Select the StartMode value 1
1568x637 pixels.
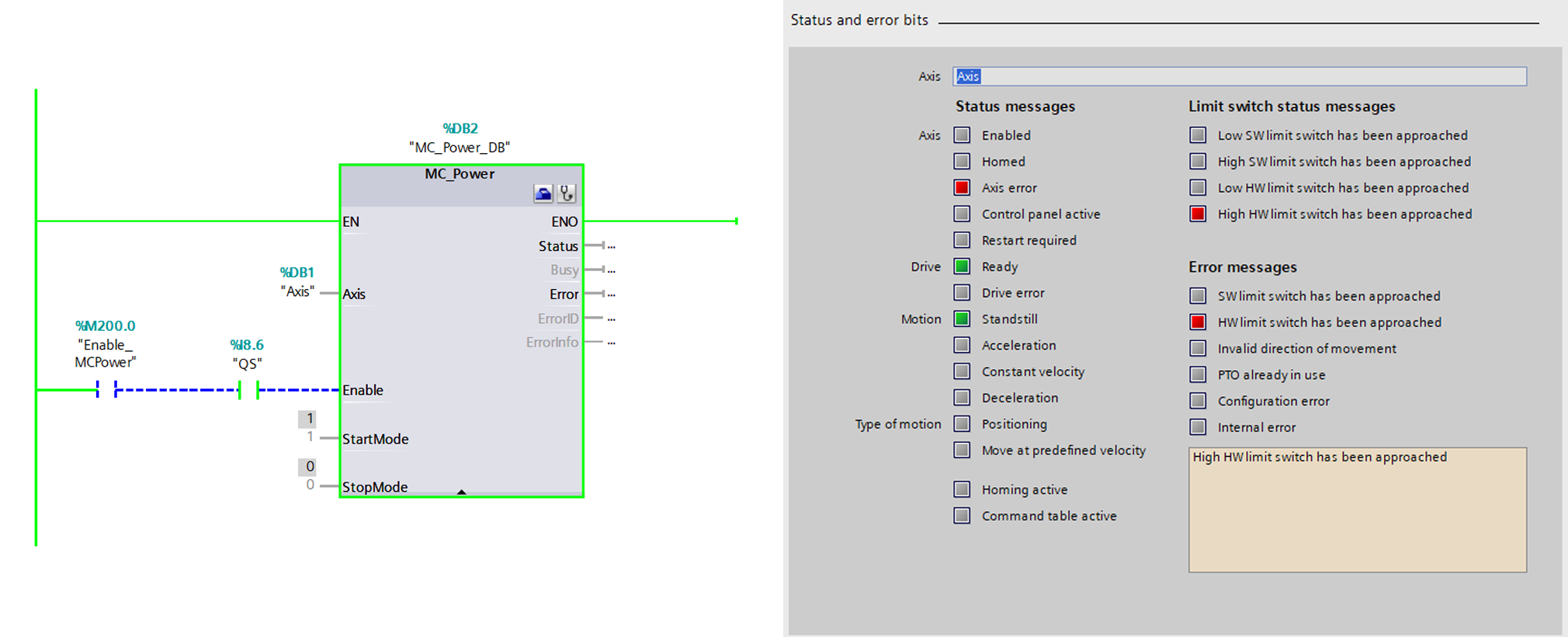[x=308, y=419]
